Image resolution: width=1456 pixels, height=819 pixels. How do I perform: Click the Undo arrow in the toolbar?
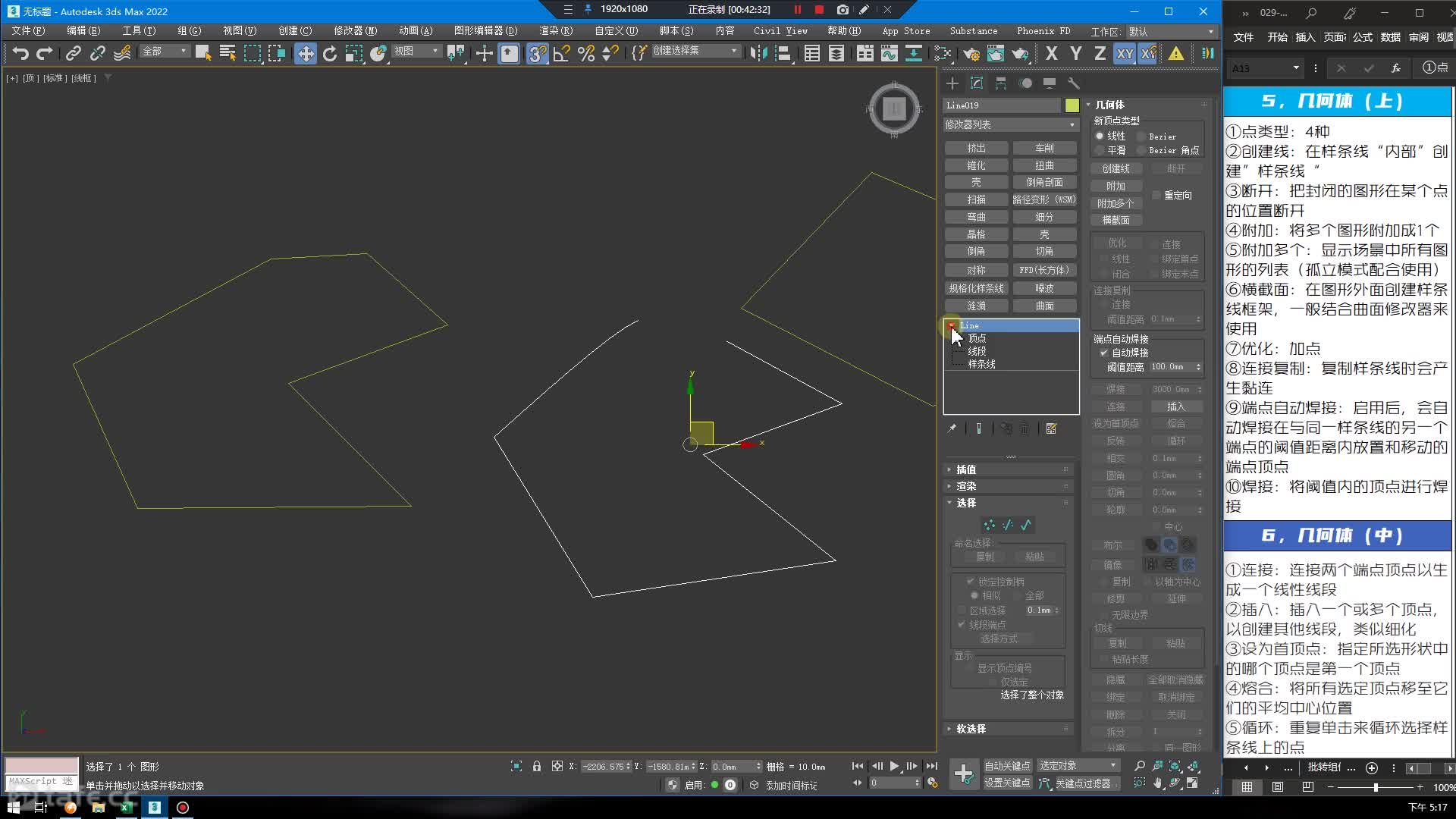(20, 53)
